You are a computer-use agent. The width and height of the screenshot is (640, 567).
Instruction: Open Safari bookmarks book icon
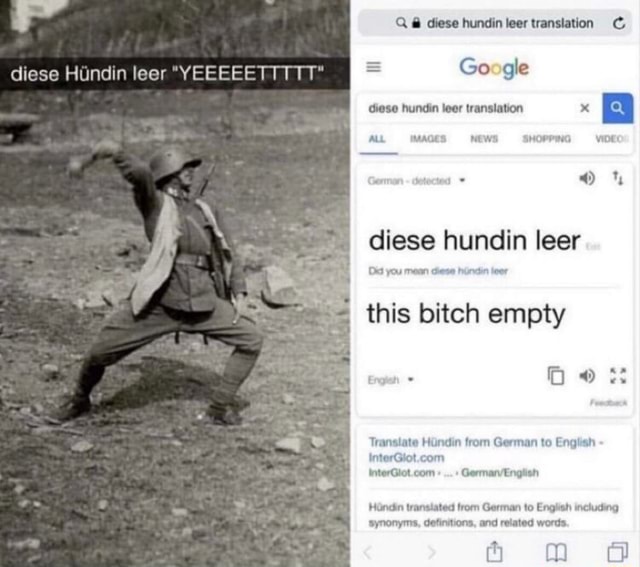click(x=556, y=553)
